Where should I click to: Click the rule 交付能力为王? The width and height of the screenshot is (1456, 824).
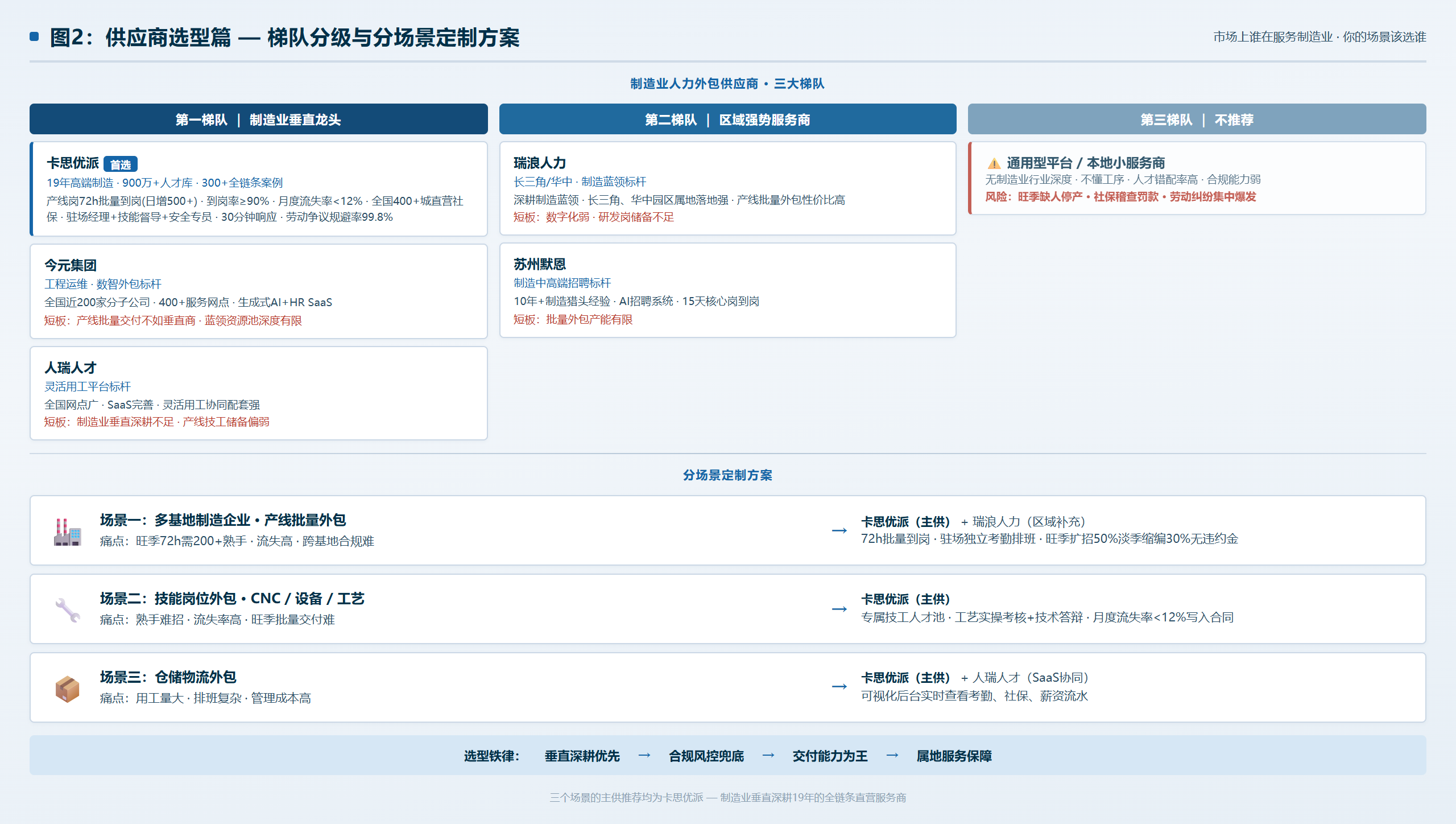click(830, 756)
